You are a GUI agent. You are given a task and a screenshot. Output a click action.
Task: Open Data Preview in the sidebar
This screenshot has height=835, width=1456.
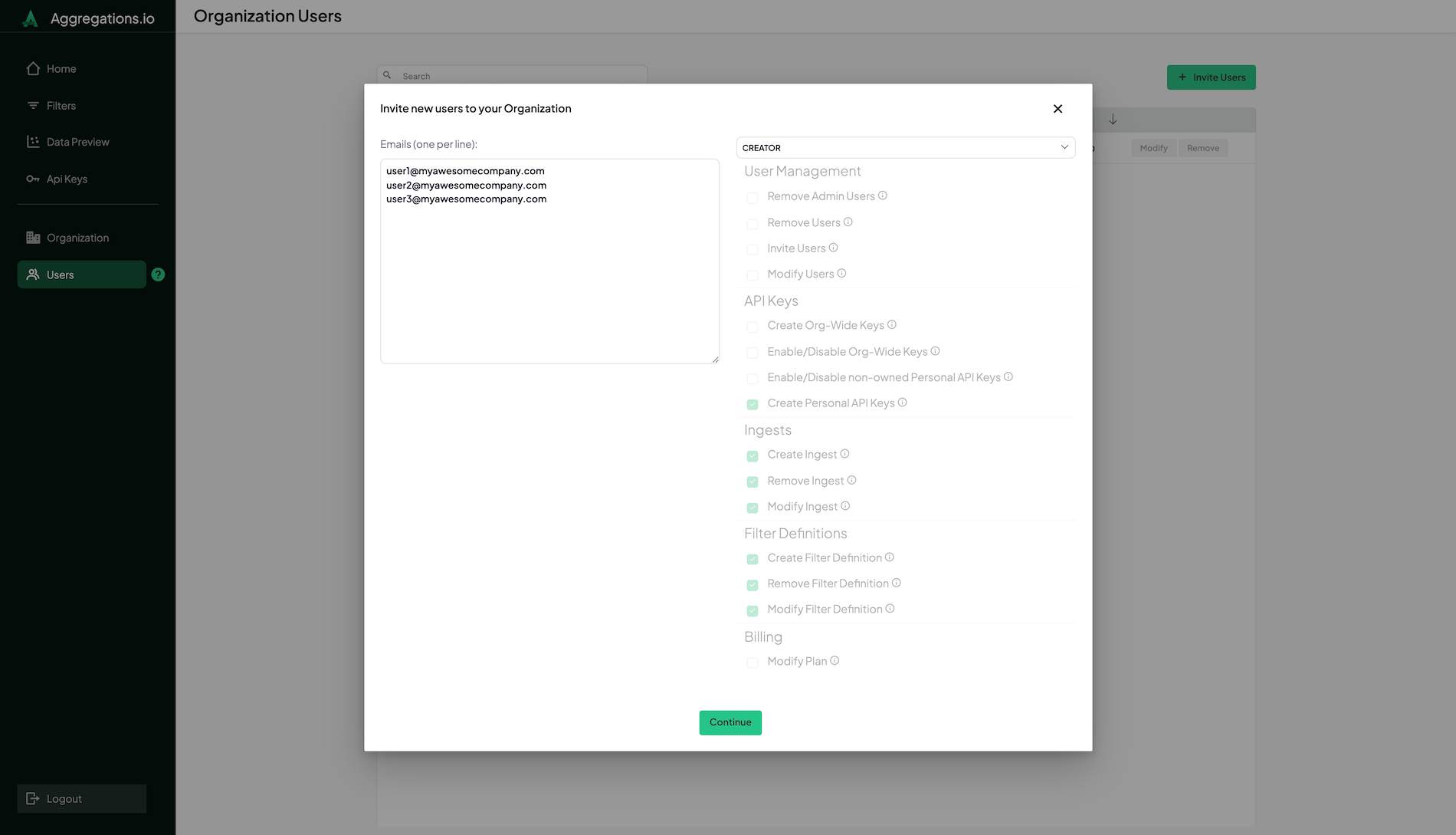(77, 143)
